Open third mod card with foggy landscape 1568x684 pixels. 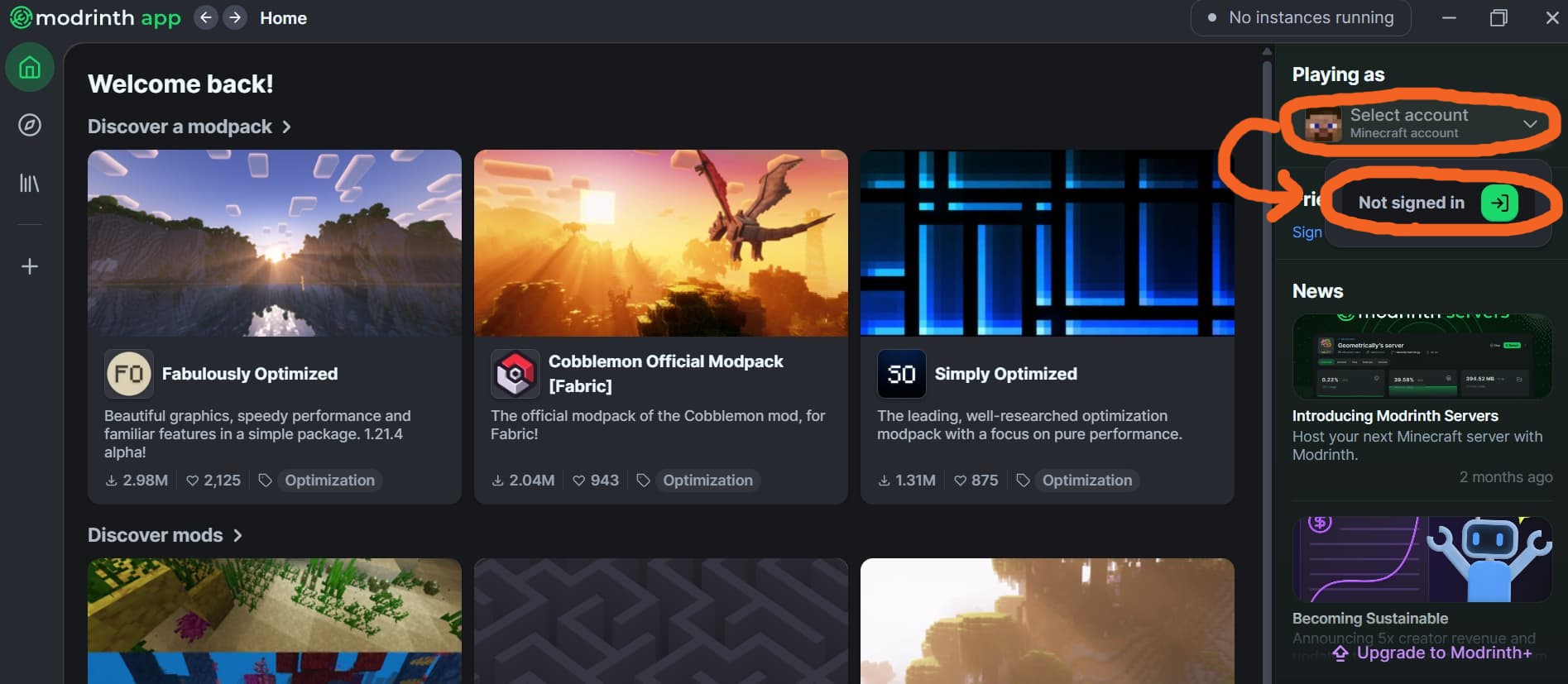(1048, 621)
